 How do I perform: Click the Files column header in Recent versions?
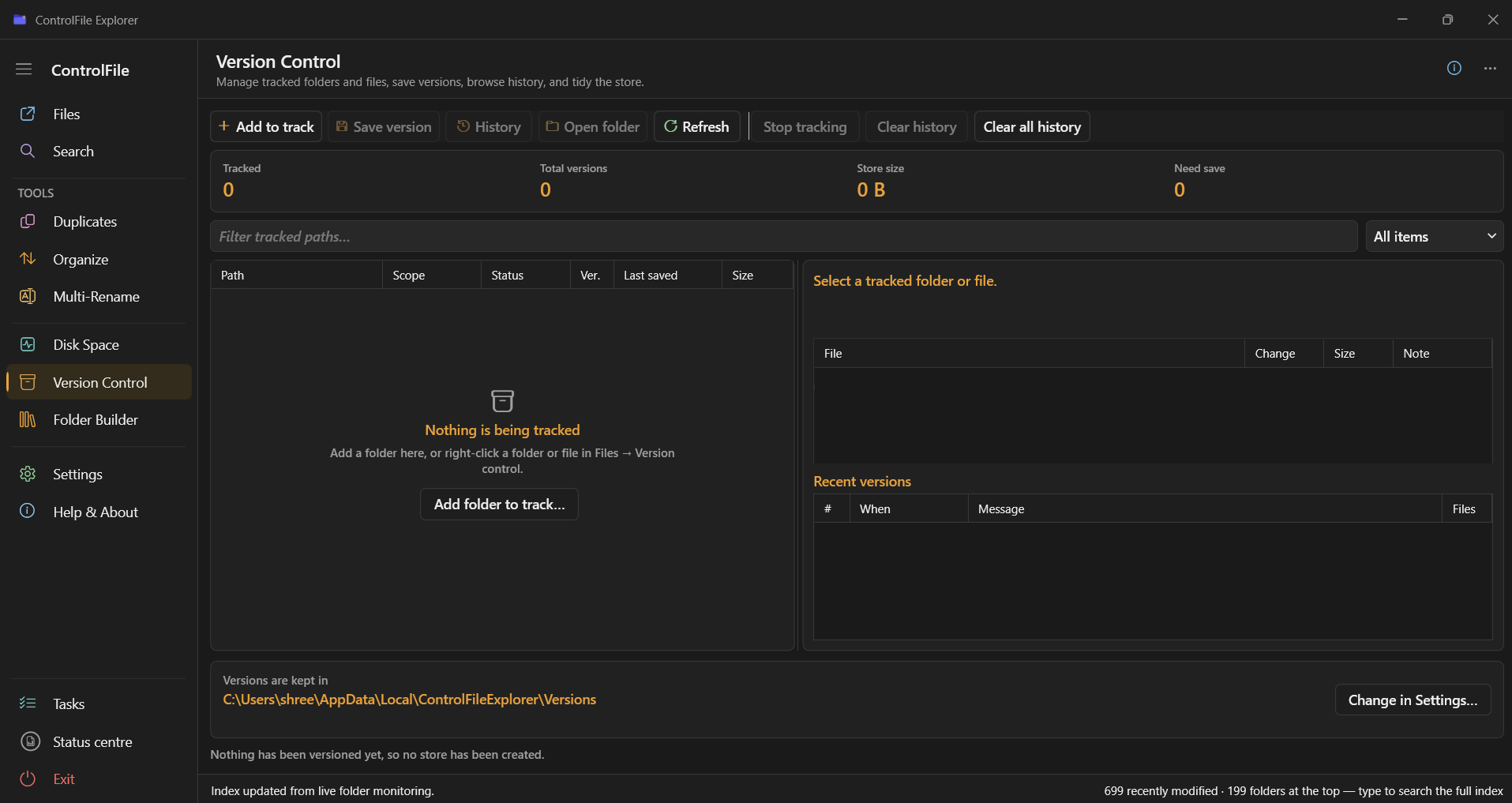coord(1467,508)
